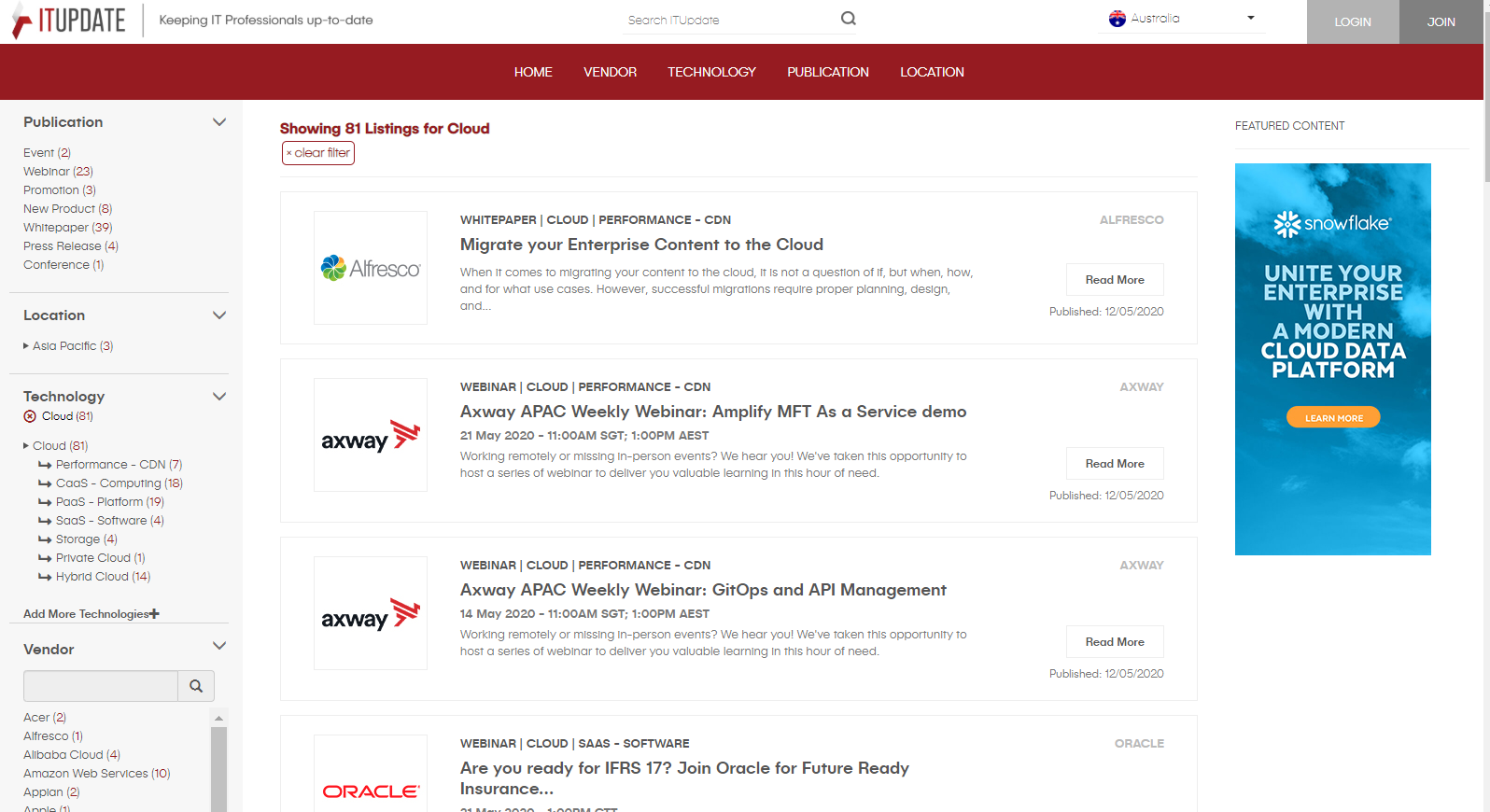
Task: Click the JOIN button
Action: [1441, 21]
